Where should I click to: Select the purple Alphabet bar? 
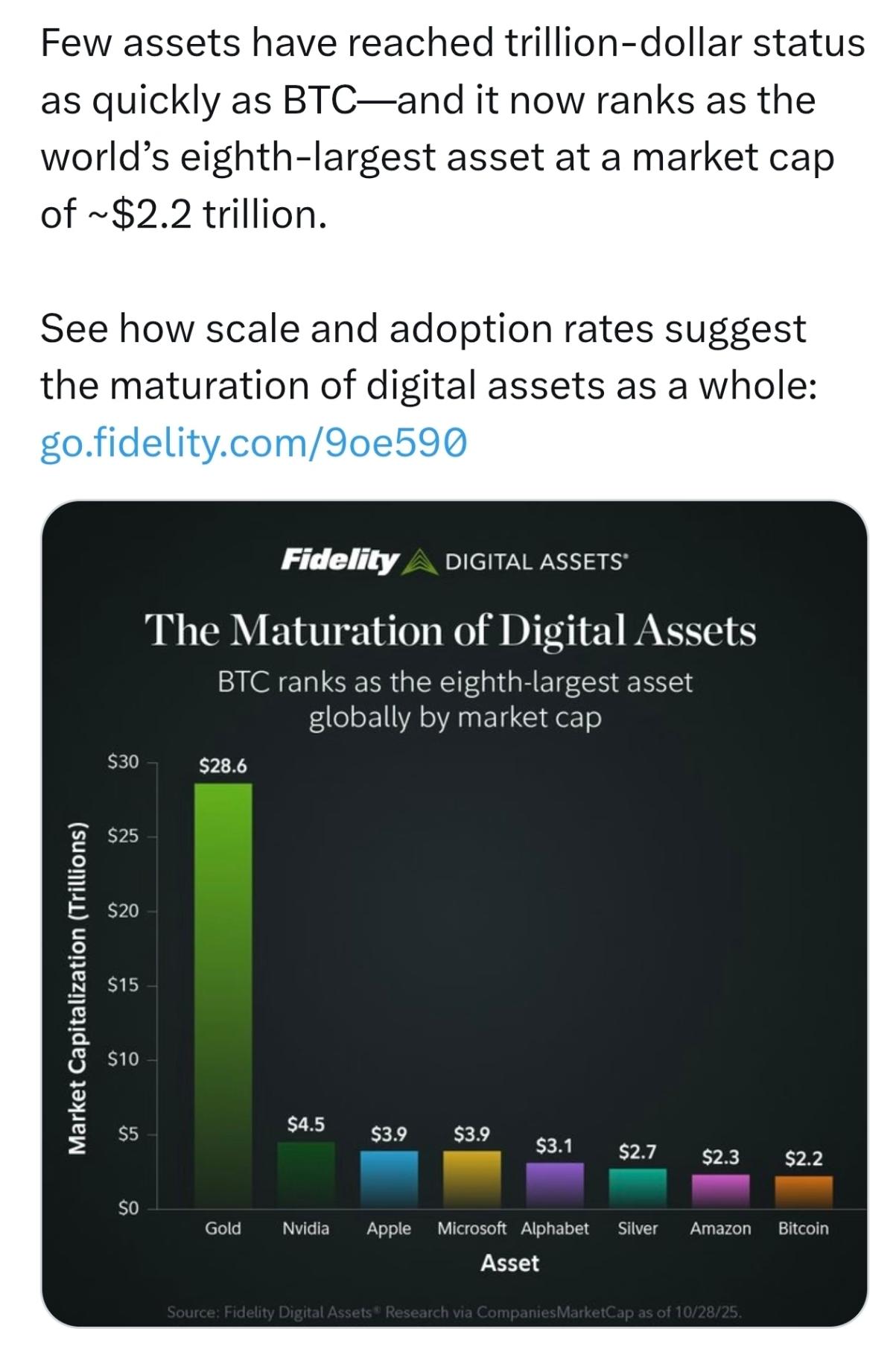[x=555, y=1185]
